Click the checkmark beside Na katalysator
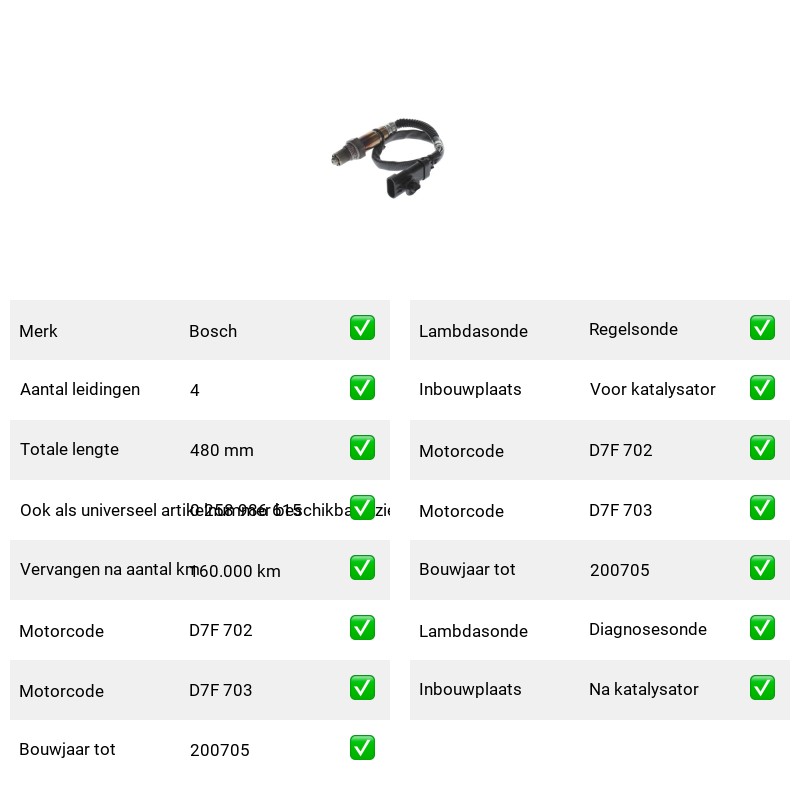The width and height of the screenshot is (800, 800). (x=762, y=688)
